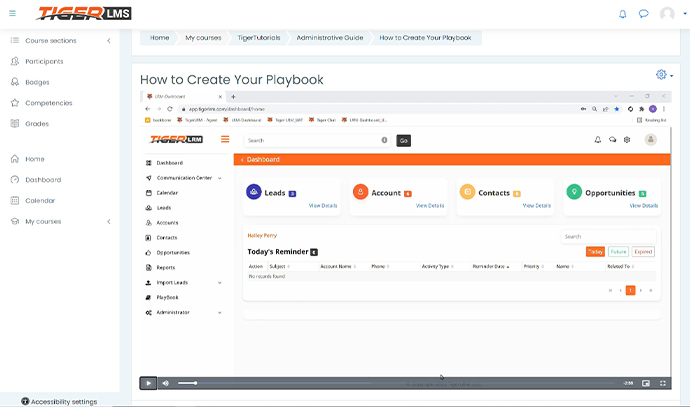Select the Administrative Guide breadcrumb
690x407 pixels.
[x=329, y=38]
